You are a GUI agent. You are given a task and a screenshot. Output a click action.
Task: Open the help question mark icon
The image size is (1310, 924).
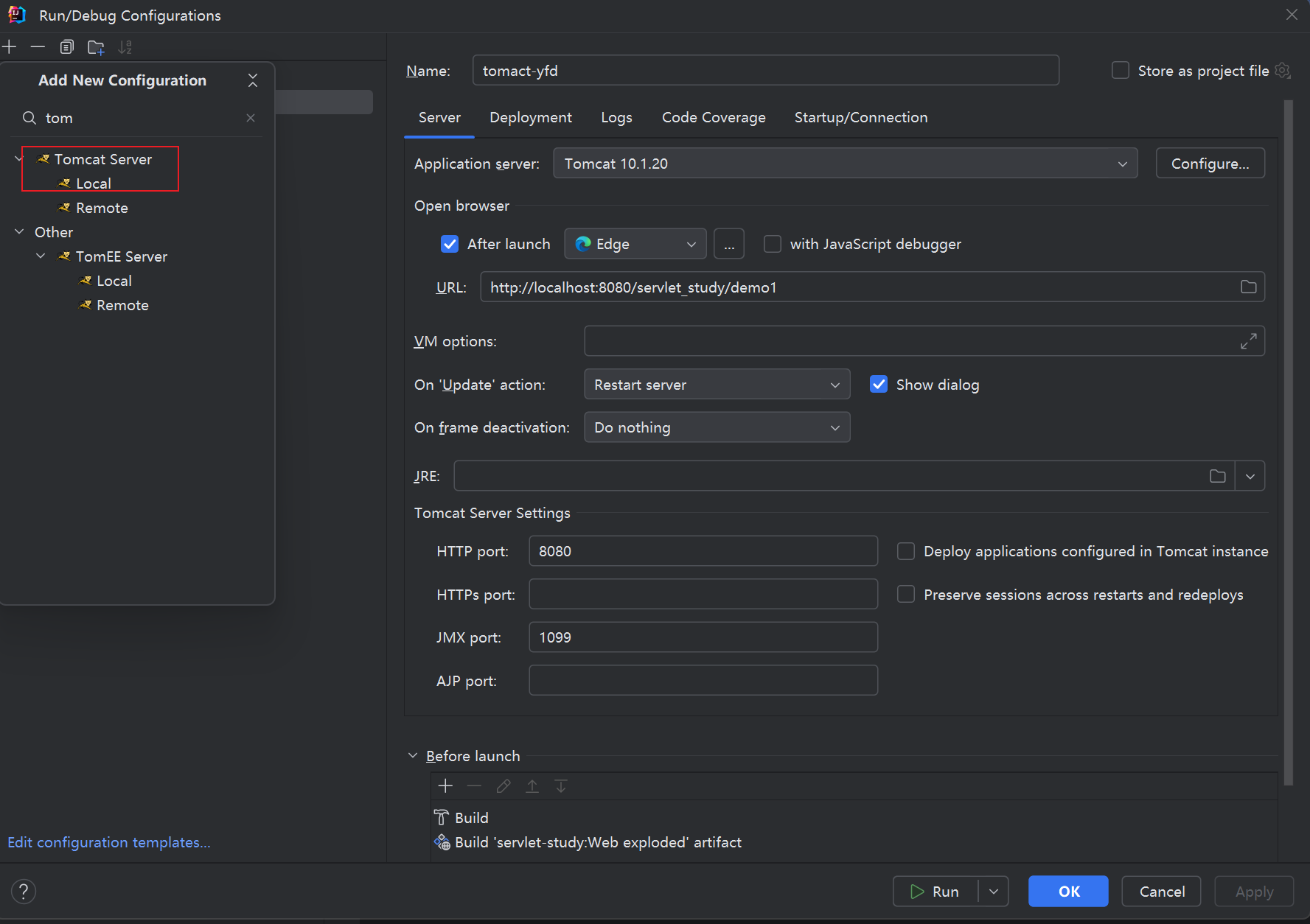click(24, 892)
